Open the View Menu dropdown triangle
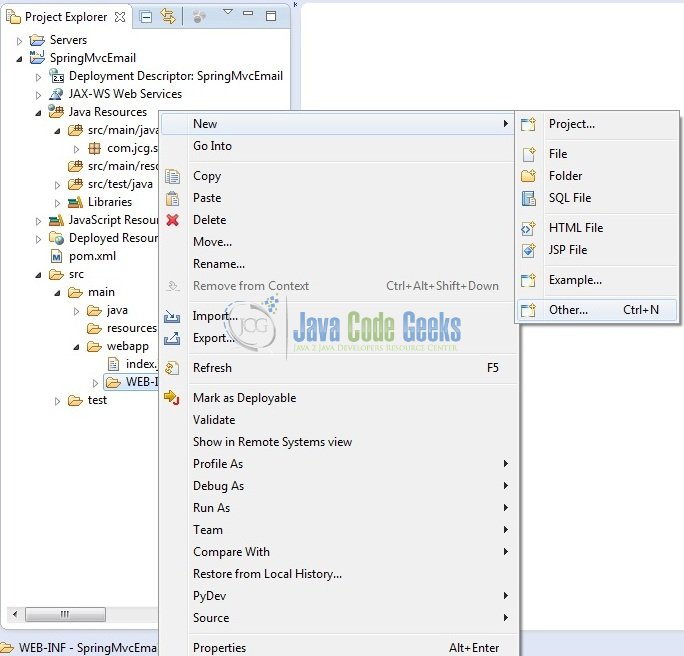This screenshot has height=656, width=684. 228,12
